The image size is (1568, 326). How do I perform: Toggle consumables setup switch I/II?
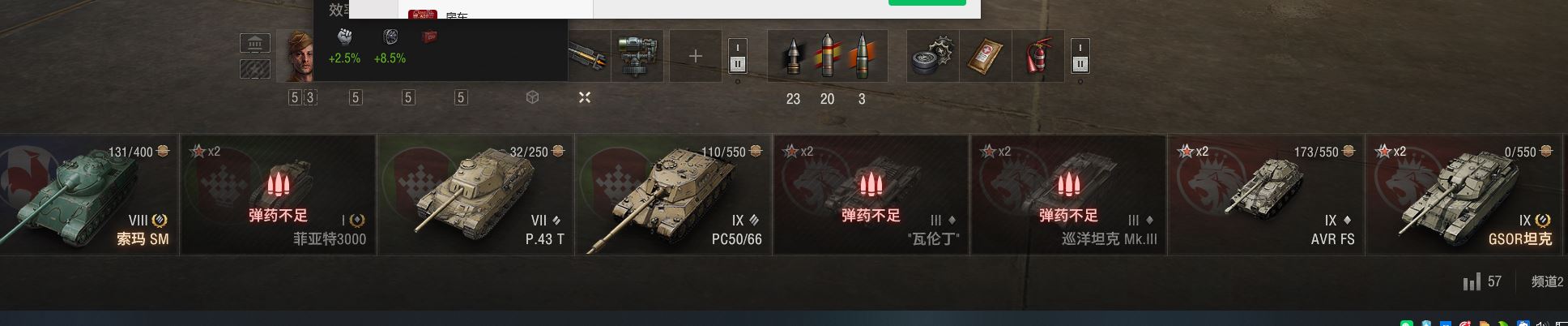(1080, 56)
